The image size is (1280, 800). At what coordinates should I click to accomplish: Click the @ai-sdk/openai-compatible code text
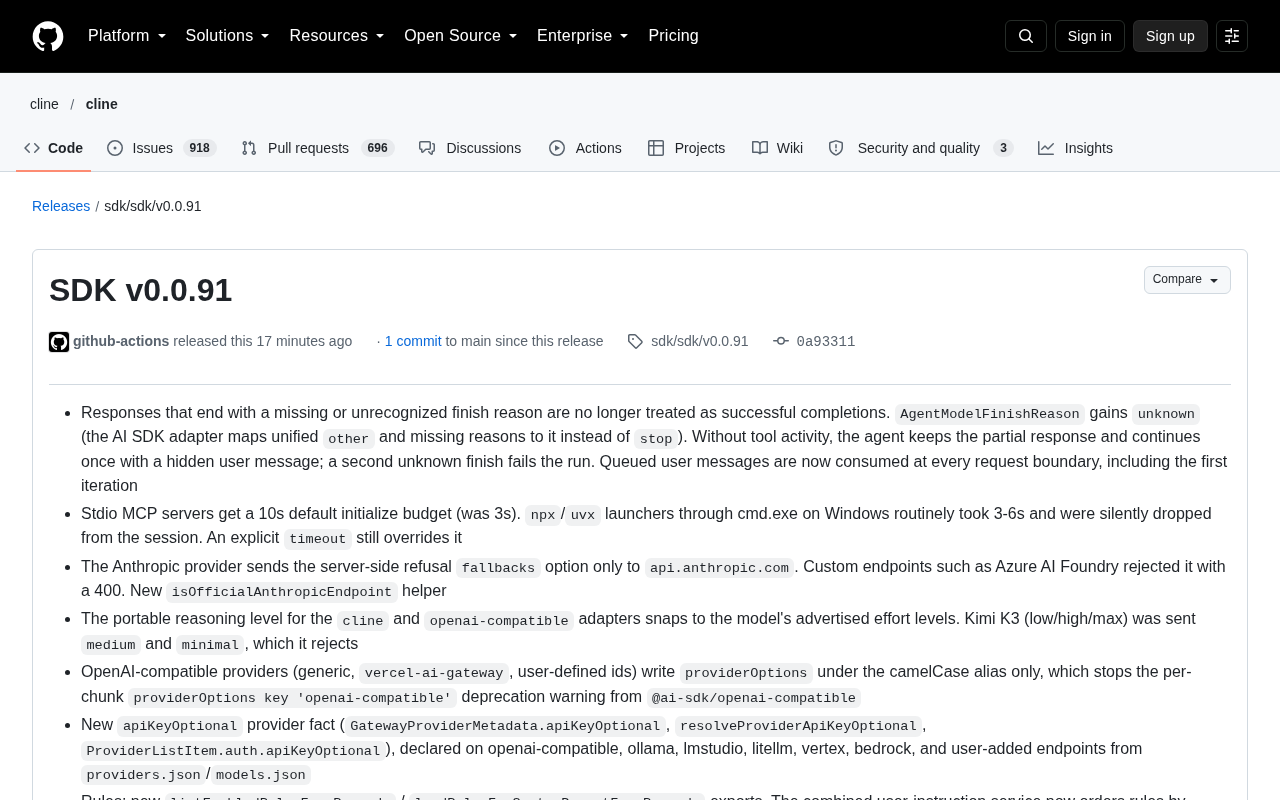tap(754, 698)
